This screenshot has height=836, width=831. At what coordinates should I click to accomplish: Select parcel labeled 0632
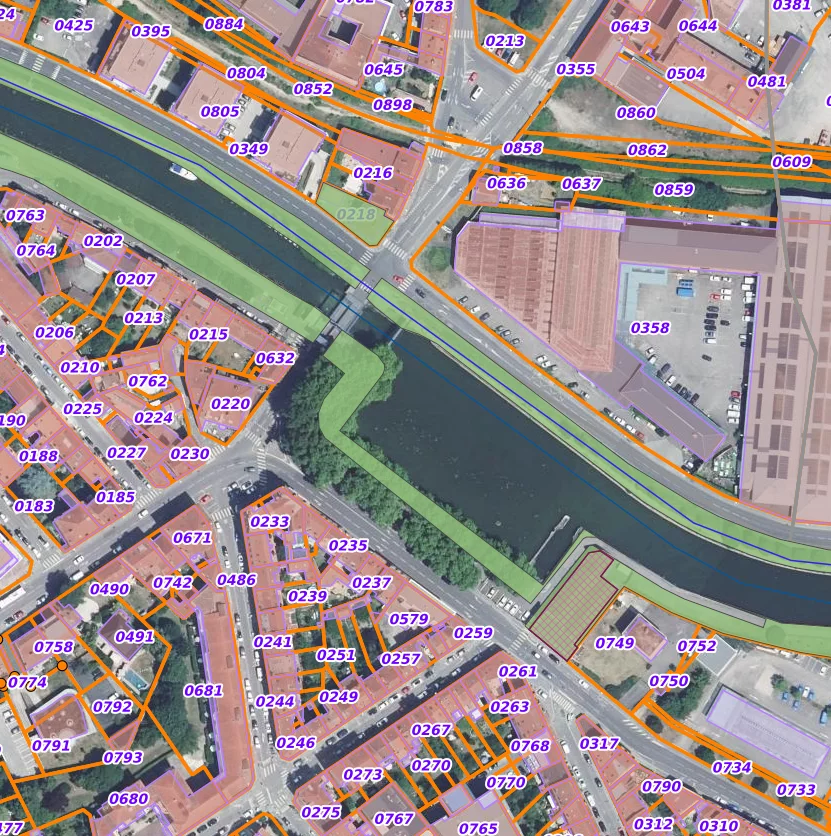tap(275, 358)
